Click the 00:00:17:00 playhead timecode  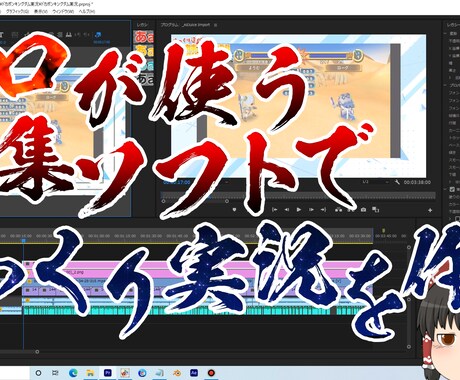coord(176,182)
